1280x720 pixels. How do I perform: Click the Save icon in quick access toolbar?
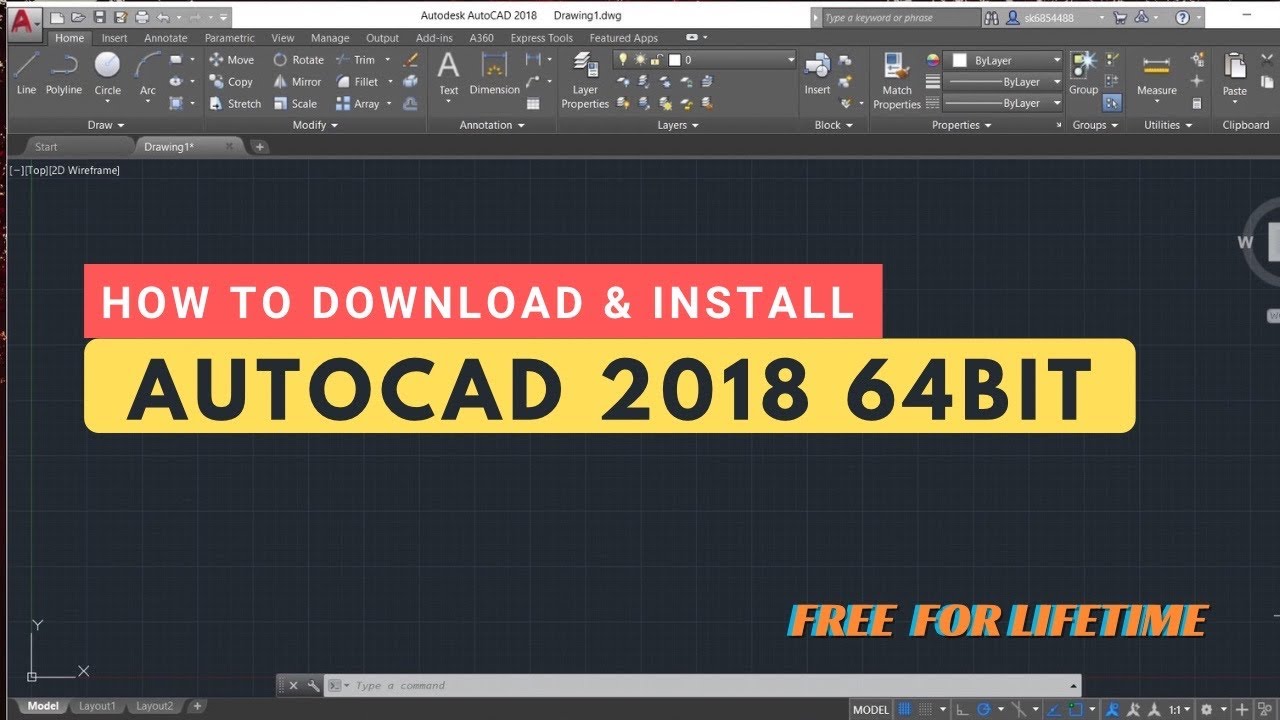99,17
